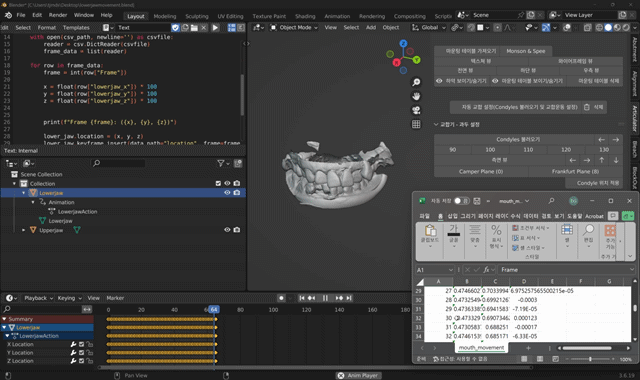Toggle the camera view gizmo
Screen dimensions: 640x380
coord(416,110)
